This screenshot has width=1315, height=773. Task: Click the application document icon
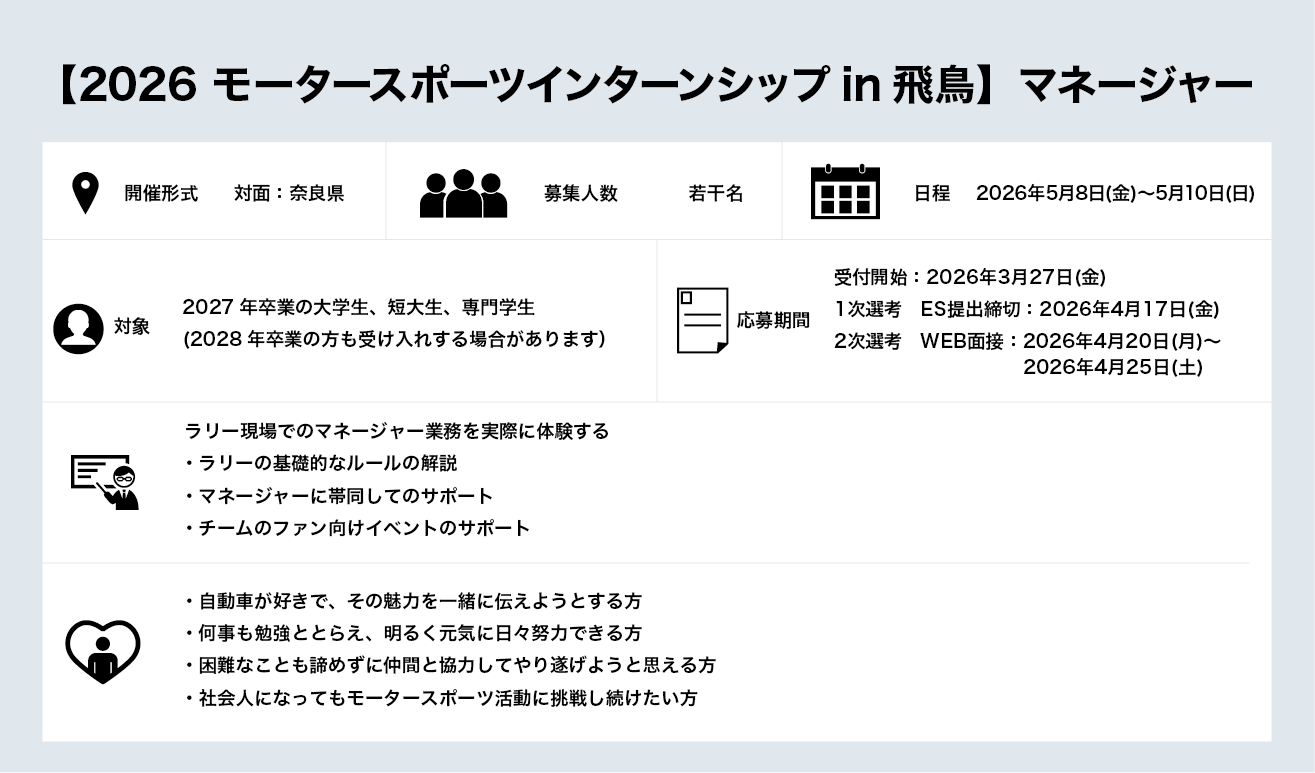[702, 320]
